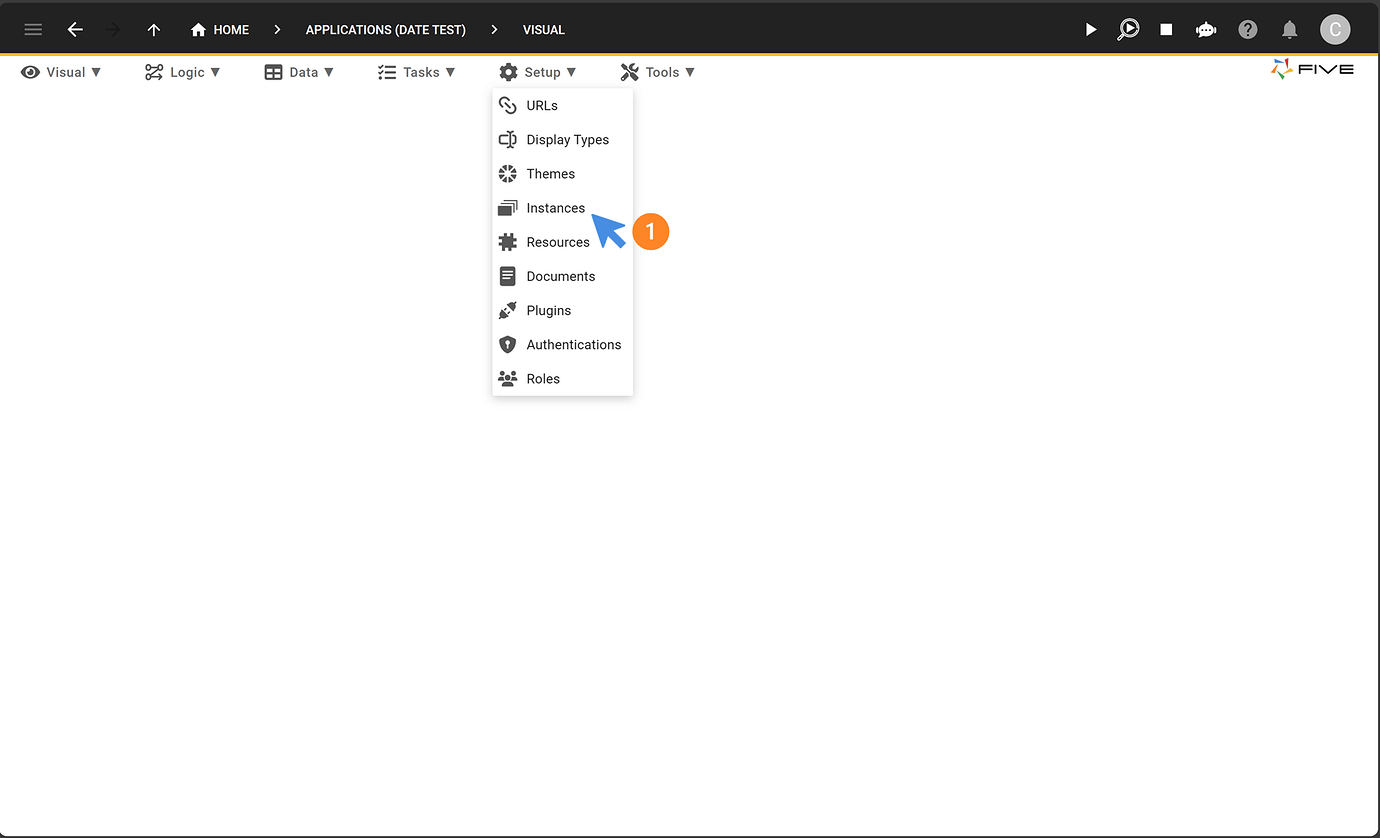
Task: Click the hamburger menu icon
Action: 33,30
